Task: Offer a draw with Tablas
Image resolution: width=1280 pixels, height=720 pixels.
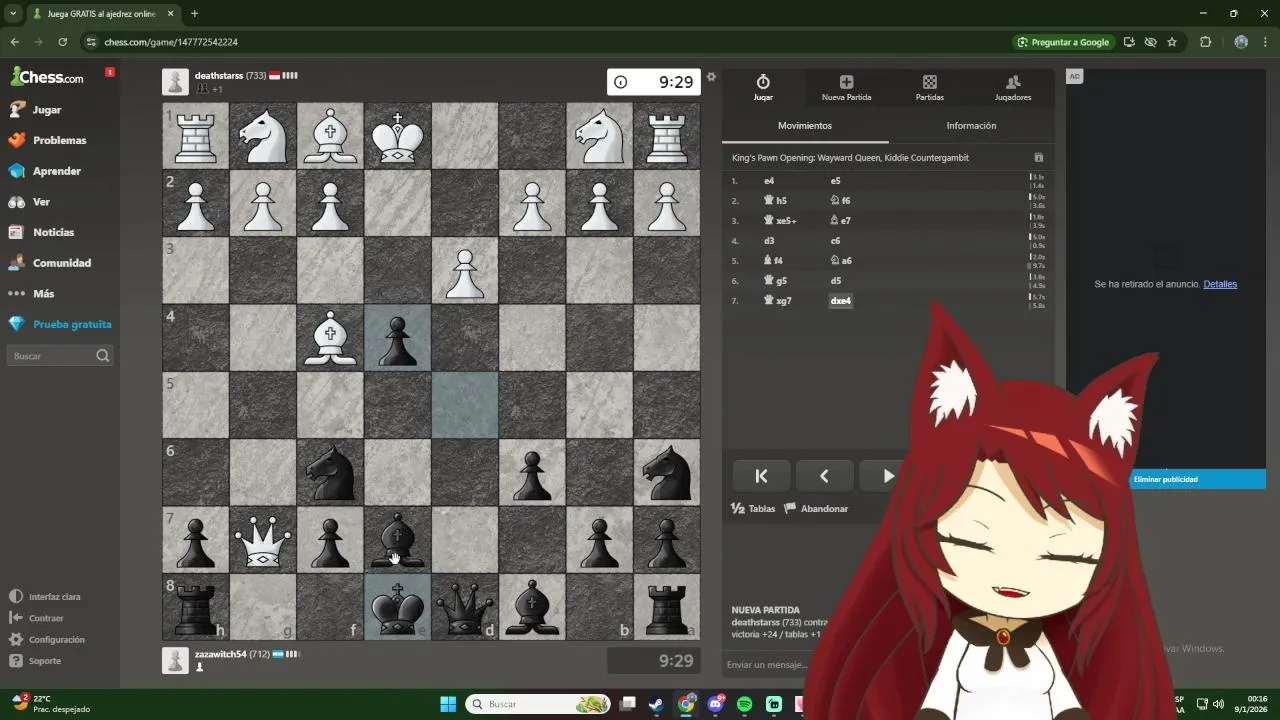Action: [754, 509]
